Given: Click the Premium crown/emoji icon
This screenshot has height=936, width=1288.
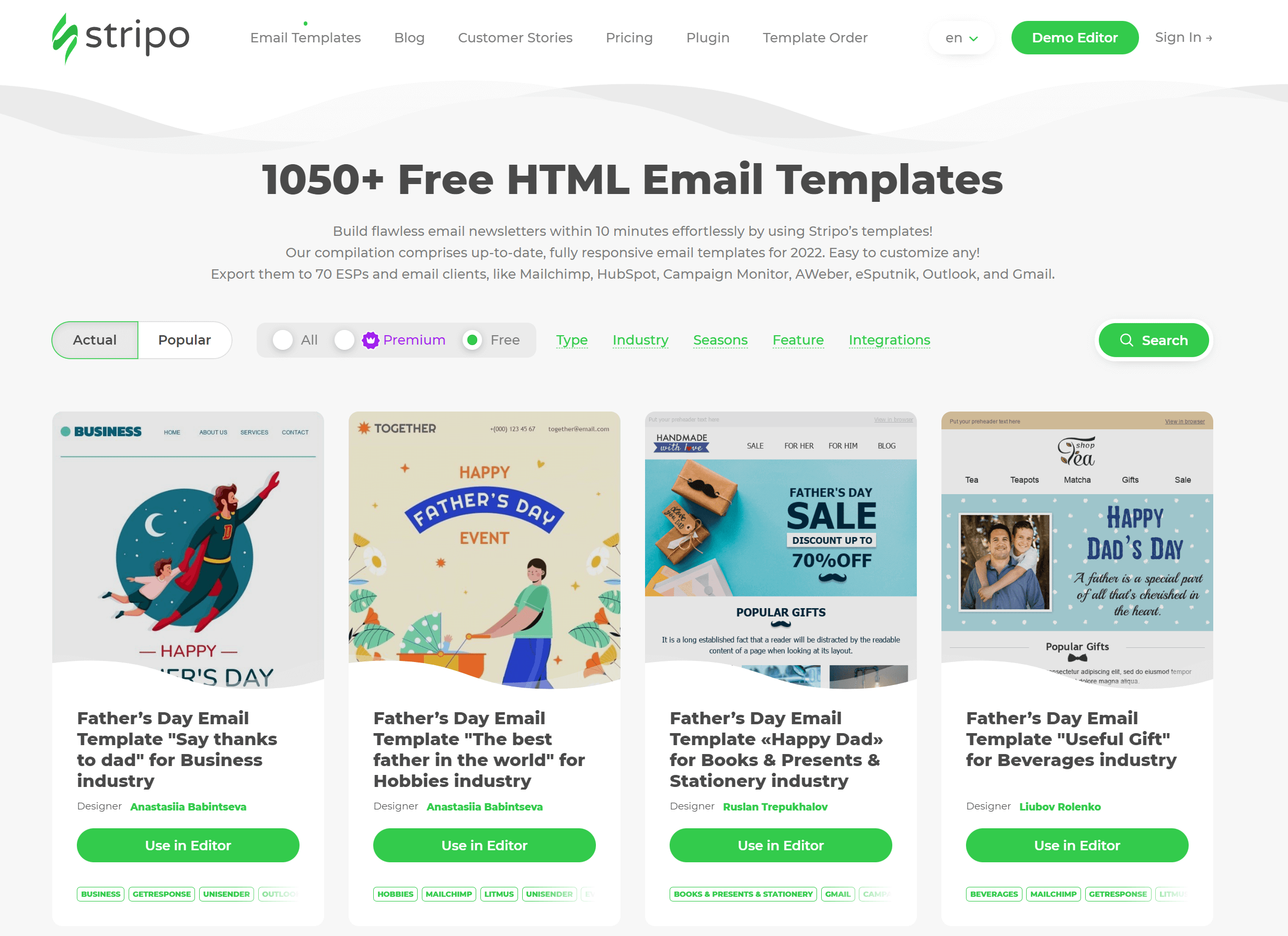Looking at the screenshot, I should click(370, 339).
